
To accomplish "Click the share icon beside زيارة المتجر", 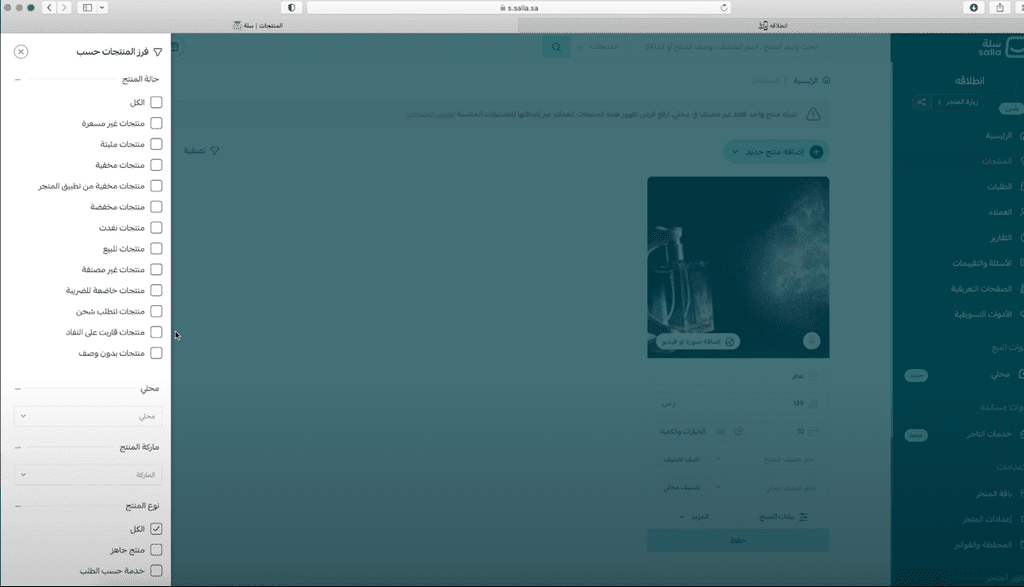I will click(921, 102).
